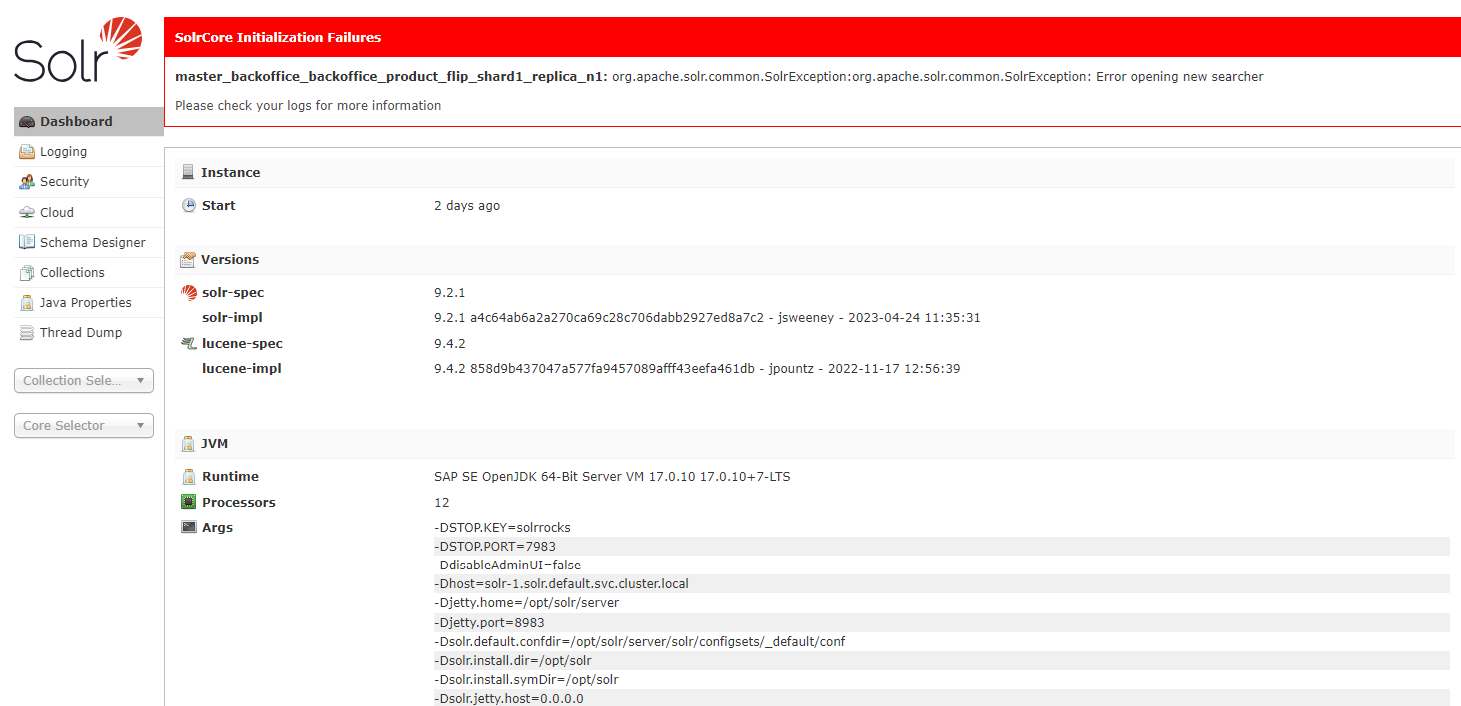Click the Start clock icon
Image resolution: width=1461 pixels, height=706 pixels.
click(x=188, y=205)
